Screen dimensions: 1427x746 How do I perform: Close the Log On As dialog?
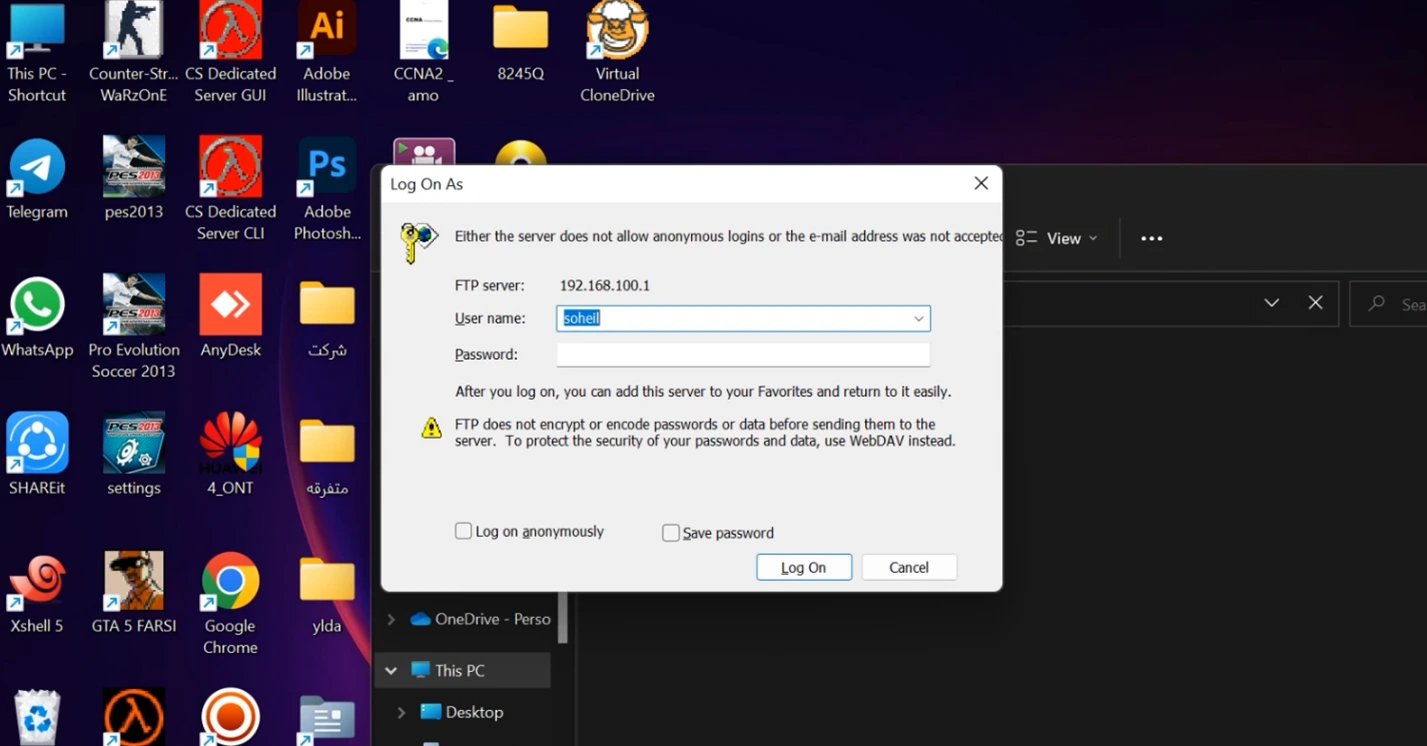pyautogui.click(x=981, y=184)
